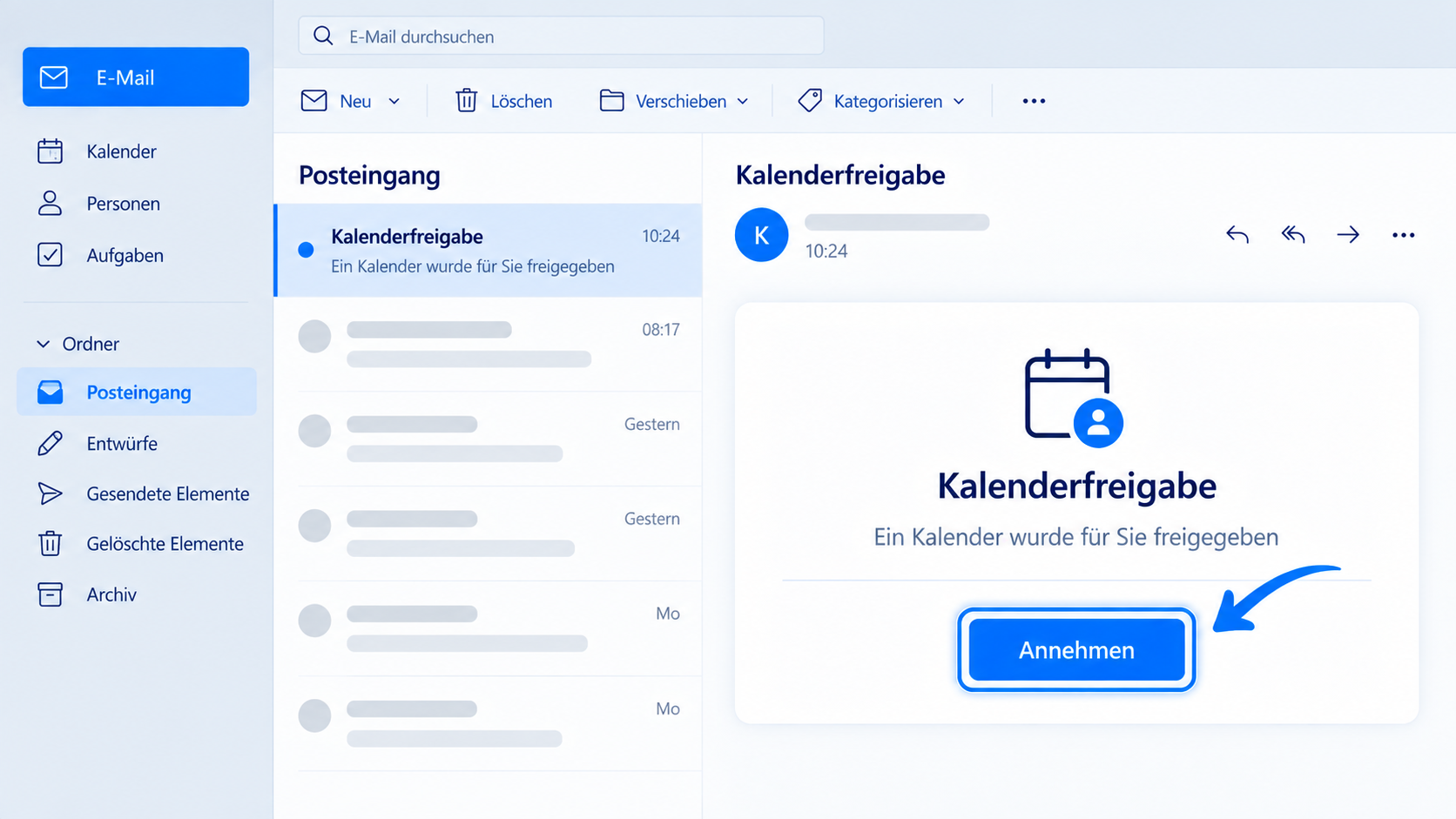Select the Posteingang folder
This screenshot has height=819, width=1456.
137,392
